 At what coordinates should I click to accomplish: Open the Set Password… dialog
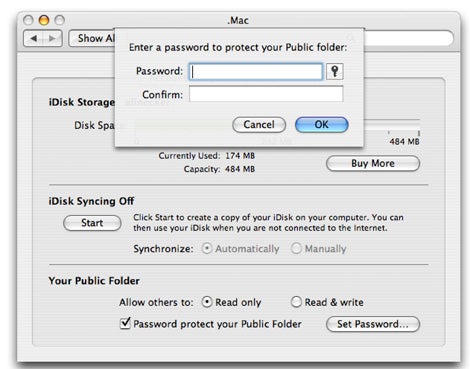pyautogui.click(x=373, y=324)
